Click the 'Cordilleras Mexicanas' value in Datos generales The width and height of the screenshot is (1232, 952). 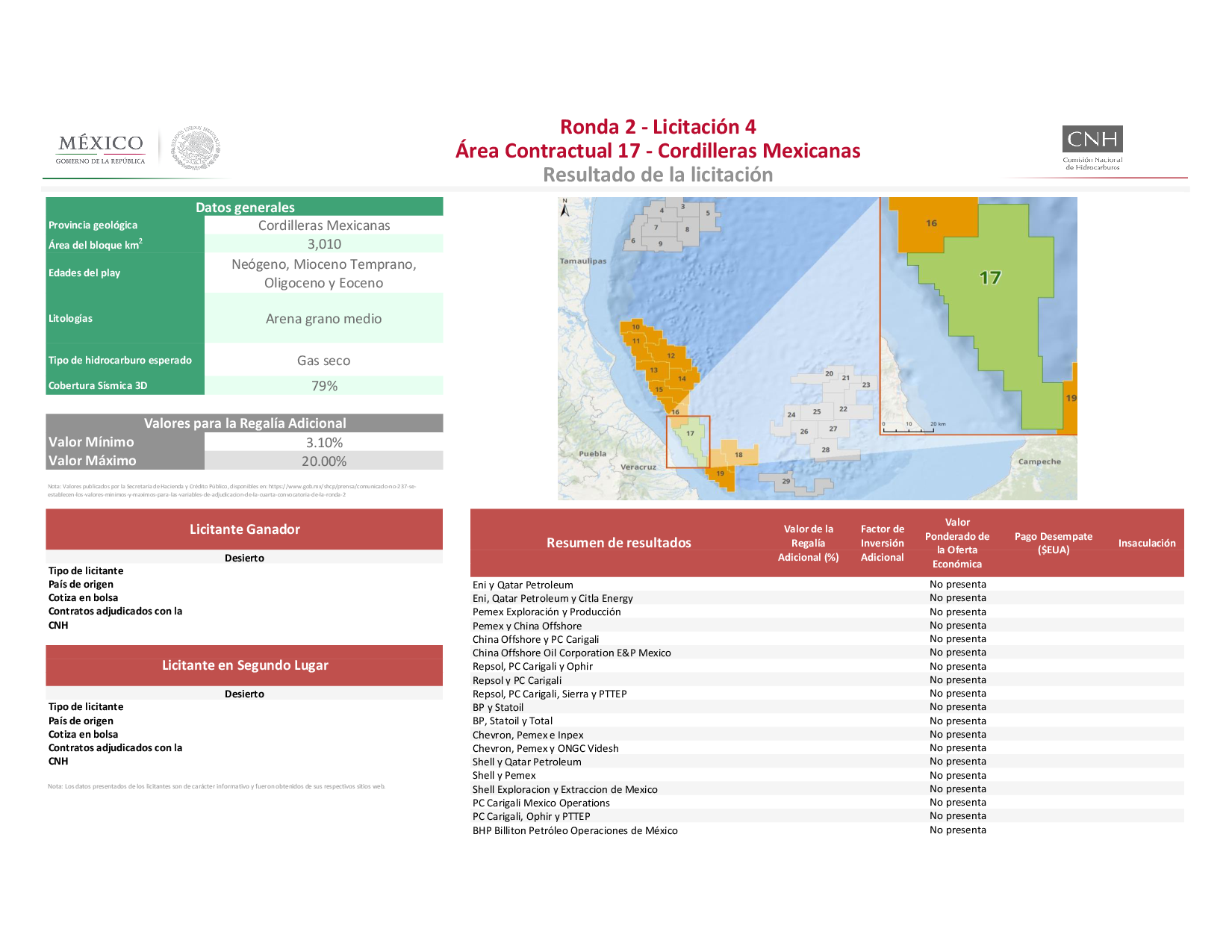point(324,225)
